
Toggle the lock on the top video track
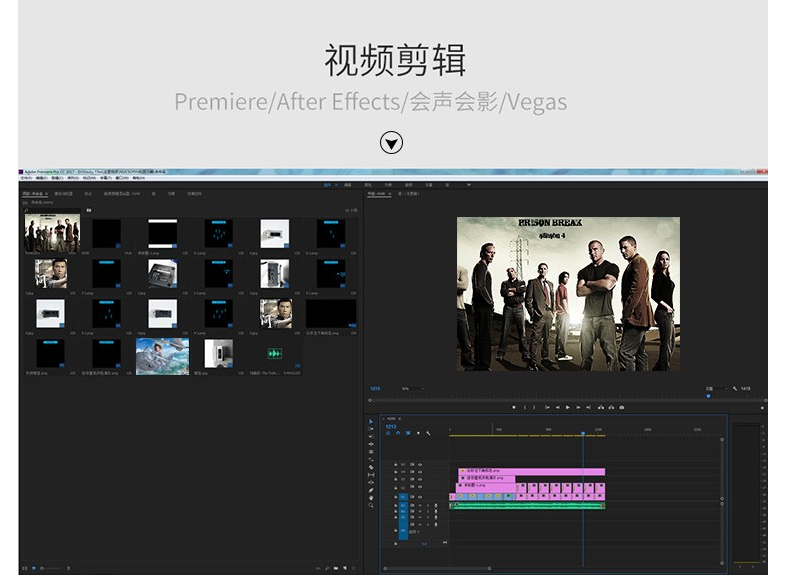pos(396,465)
